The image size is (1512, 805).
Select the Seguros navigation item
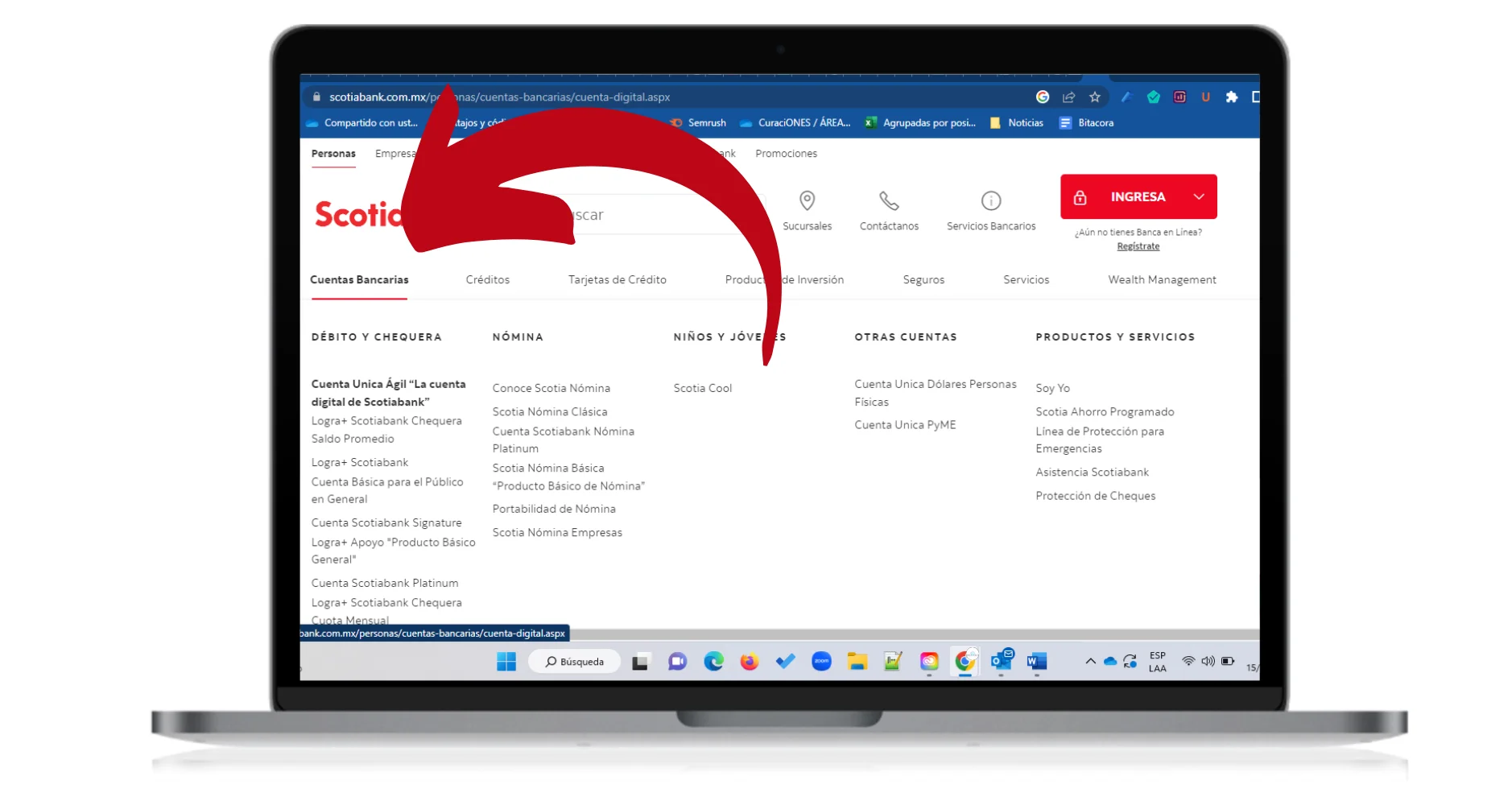(923, 280)
